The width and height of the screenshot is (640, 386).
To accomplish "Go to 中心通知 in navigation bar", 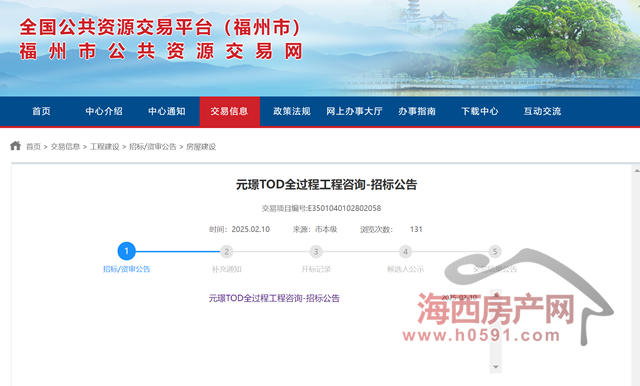I will [167, 111].
